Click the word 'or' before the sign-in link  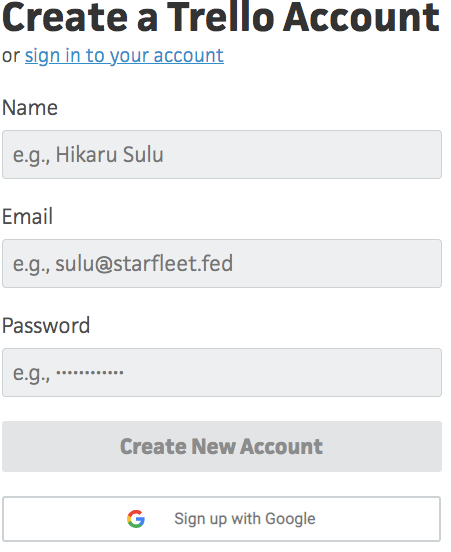pos(11,56)
